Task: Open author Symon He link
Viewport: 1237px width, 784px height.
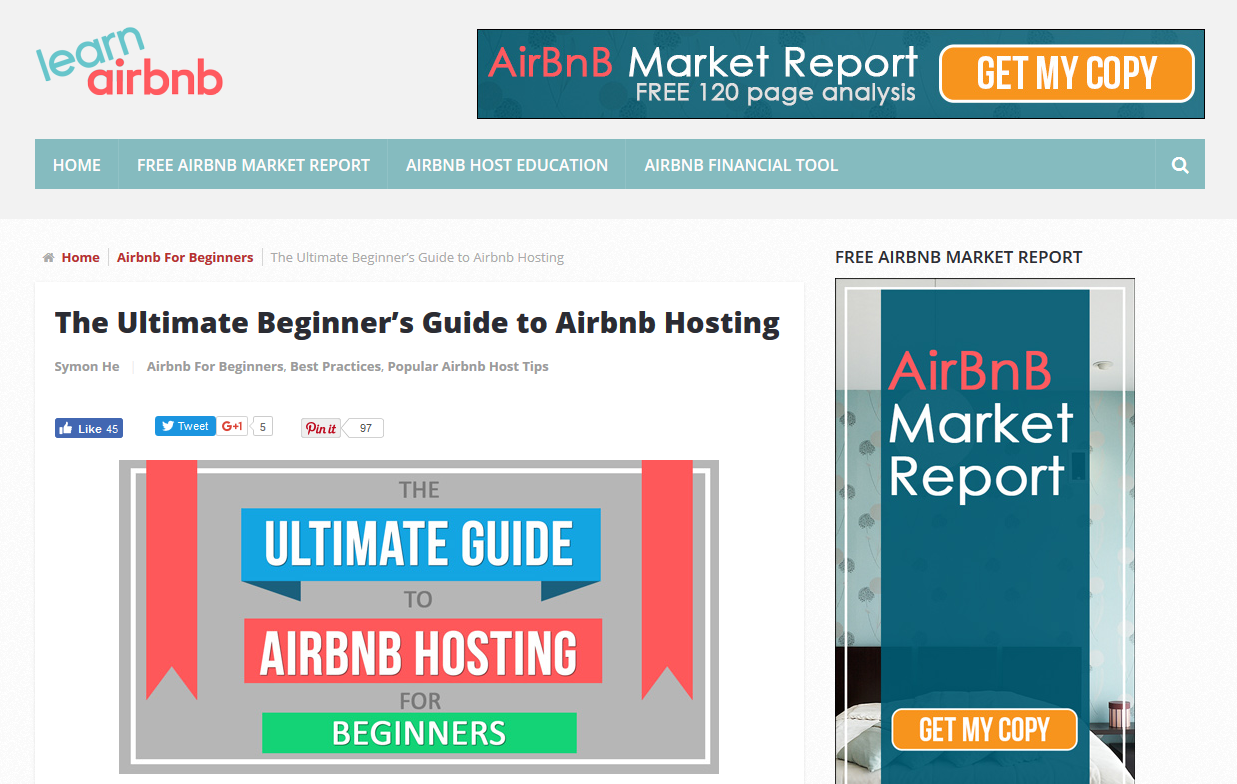Action: (x=87, y=367)
